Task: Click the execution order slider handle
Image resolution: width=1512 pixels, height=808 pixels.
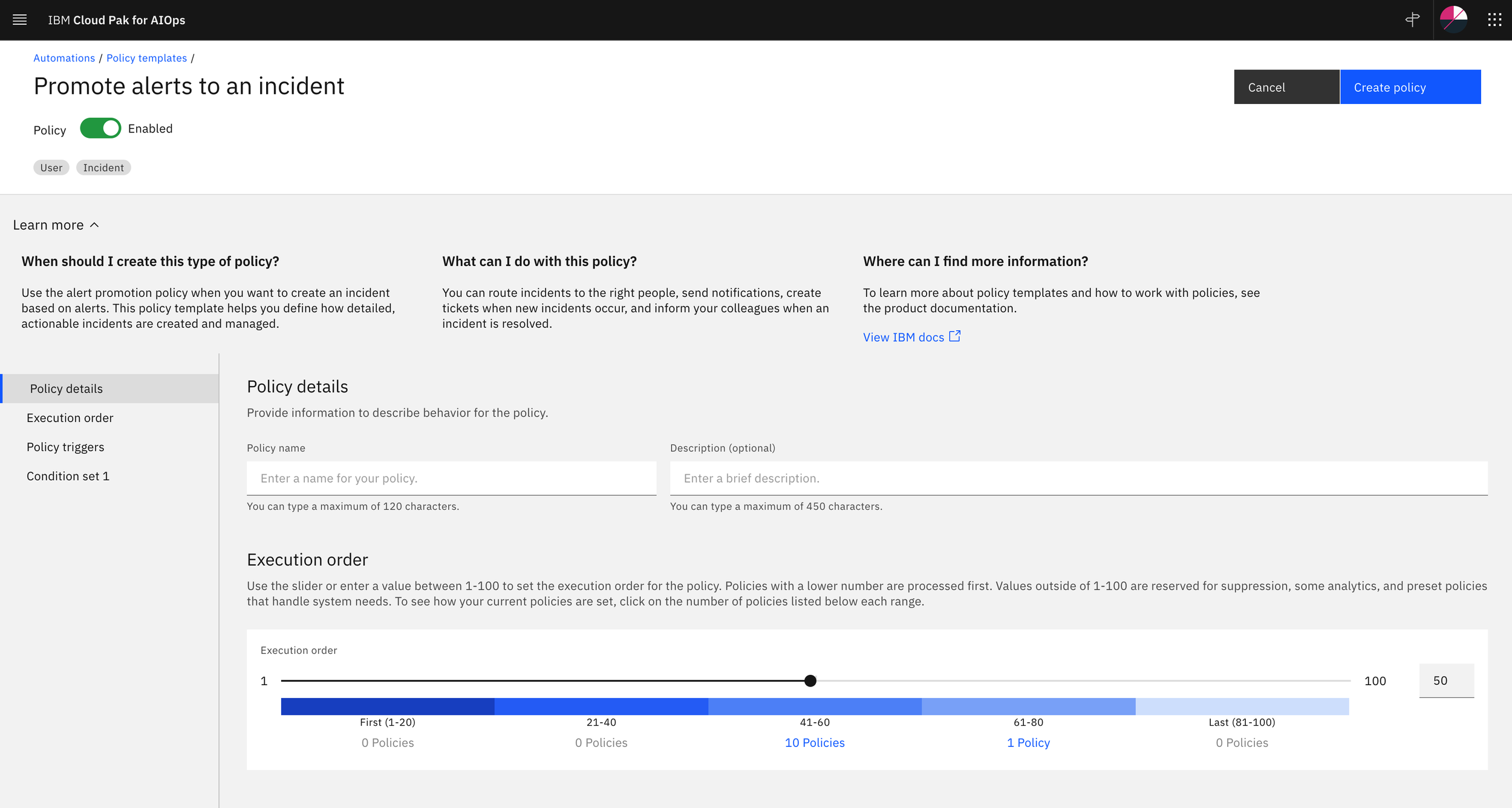Action: point(810,681)
